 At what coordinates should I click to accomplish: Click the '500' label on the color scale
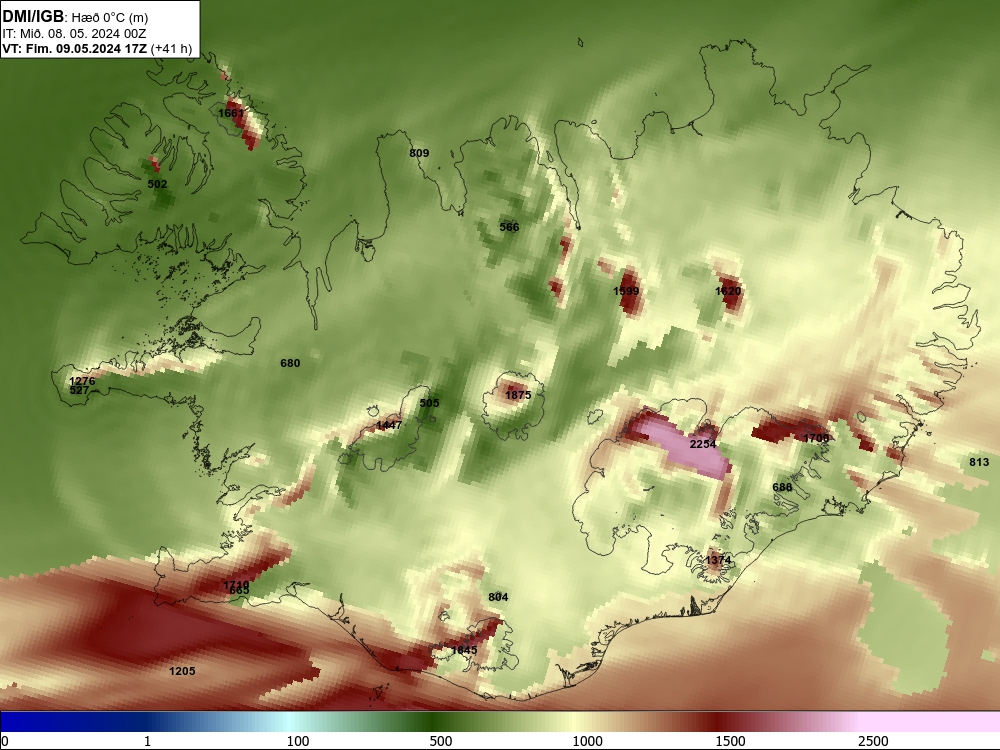[441, 741]
